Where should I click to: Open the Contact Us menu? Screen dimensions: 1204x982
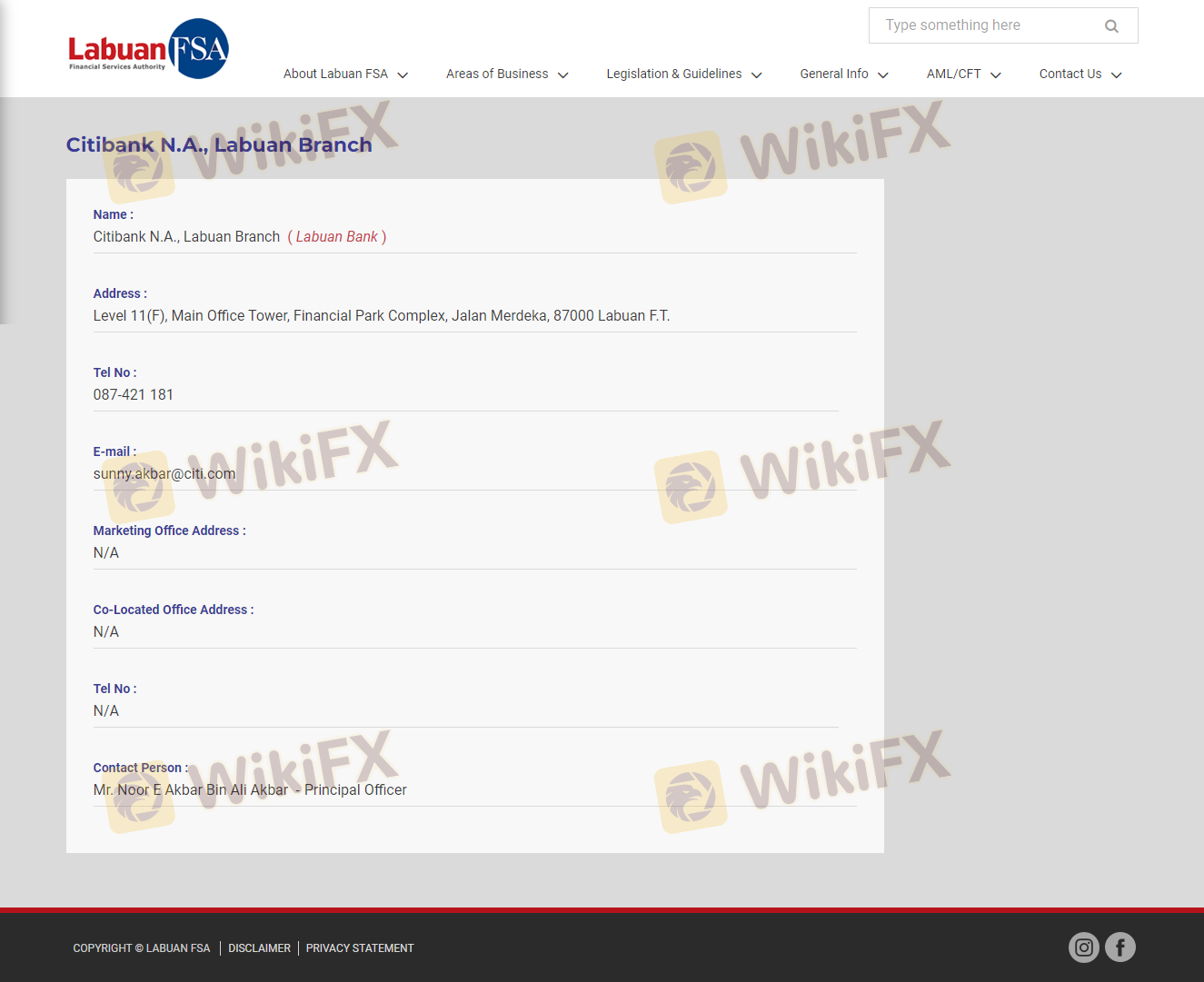coord(1070,74)
